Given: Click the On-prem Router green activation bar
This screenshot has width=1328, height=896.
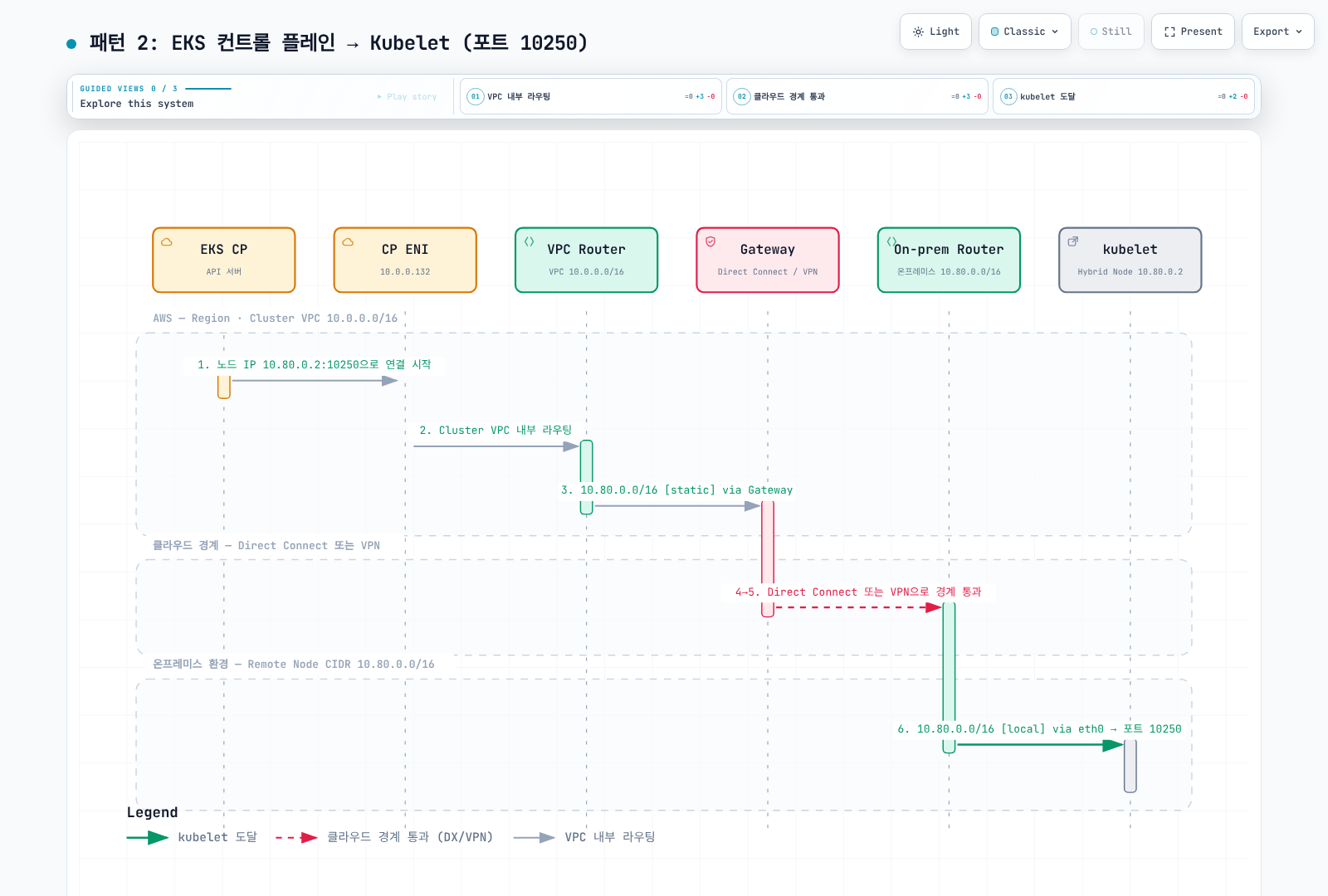Looking at the screenshot, I should click(949, 677).
